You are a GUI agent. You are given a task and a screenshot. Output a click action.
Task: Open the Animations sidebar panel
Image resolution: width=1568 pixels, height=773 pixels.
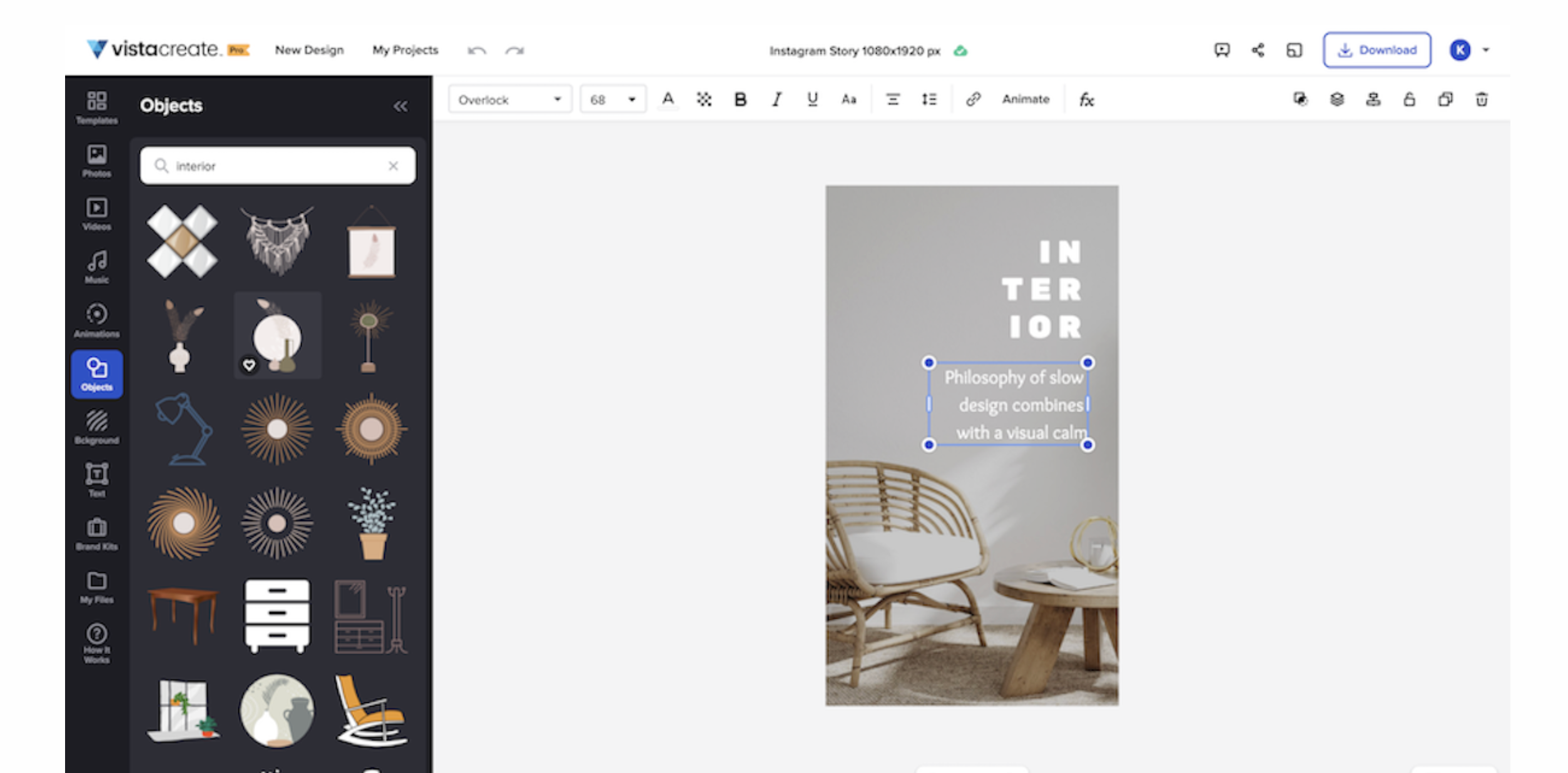point(96,320)
